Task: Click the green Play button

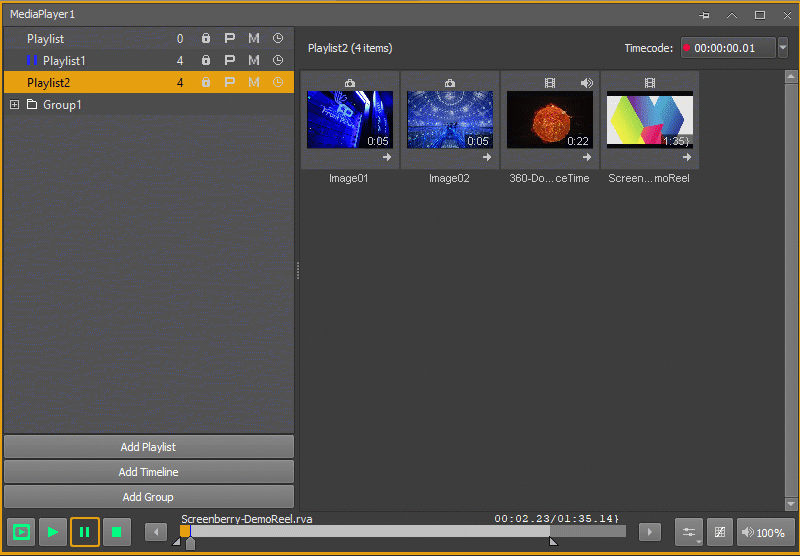Action: 53,532
